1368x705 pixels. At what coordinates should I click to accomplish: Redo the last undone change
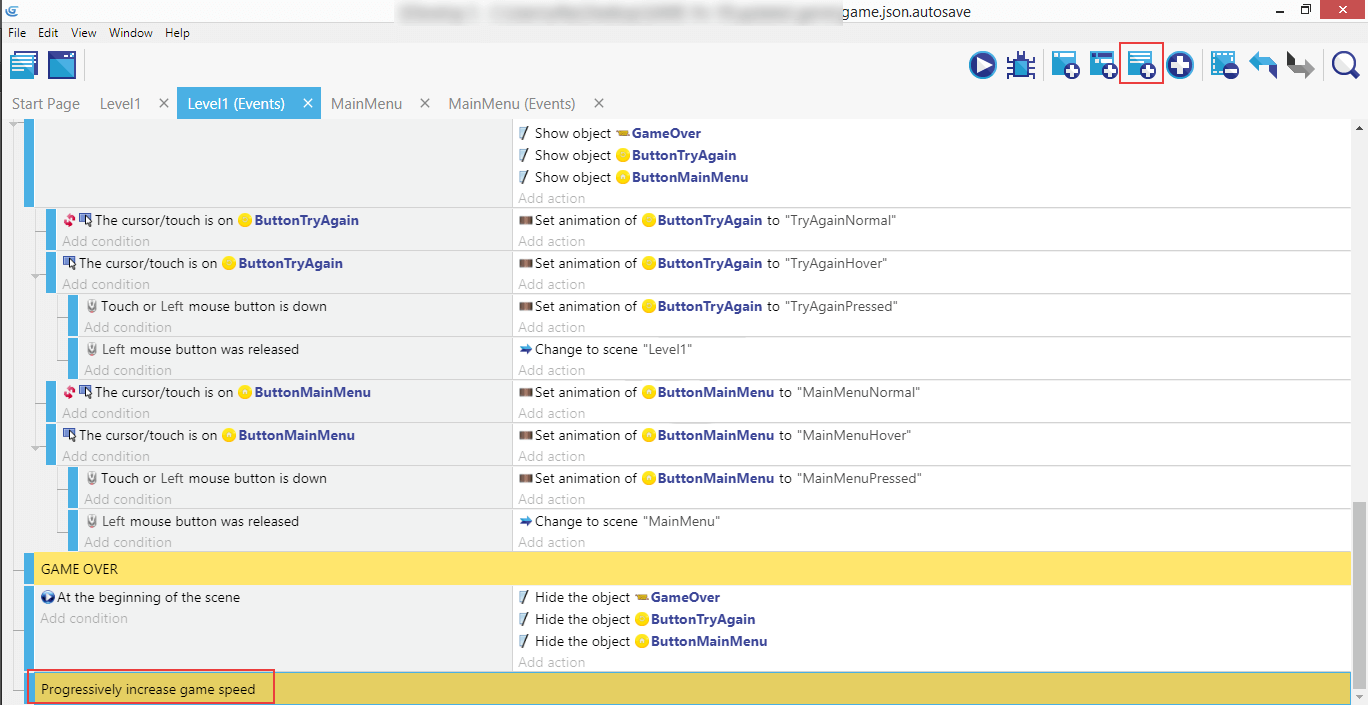coord(1300,66)
